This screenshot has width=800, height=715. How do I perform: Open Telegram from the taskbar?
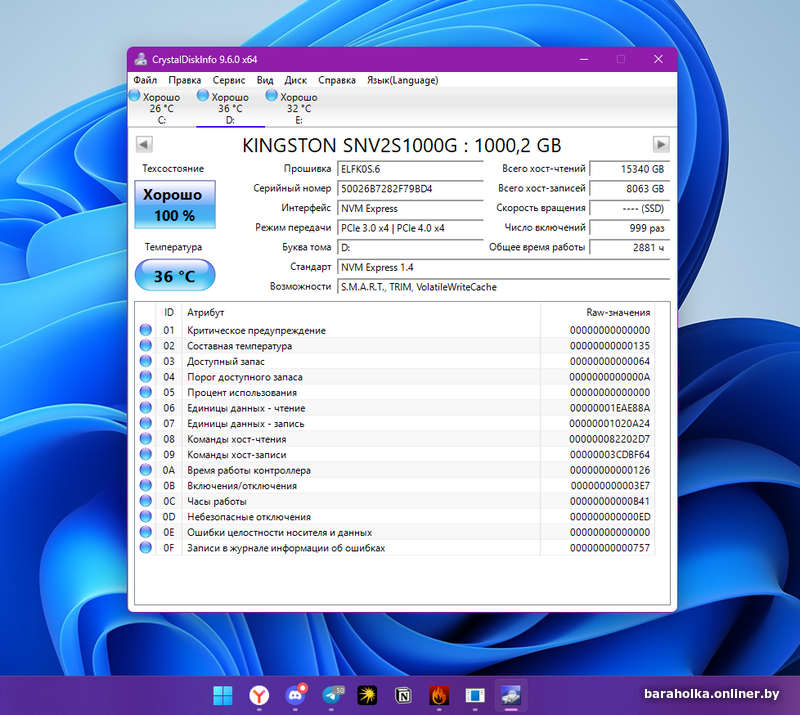(332, 695)
